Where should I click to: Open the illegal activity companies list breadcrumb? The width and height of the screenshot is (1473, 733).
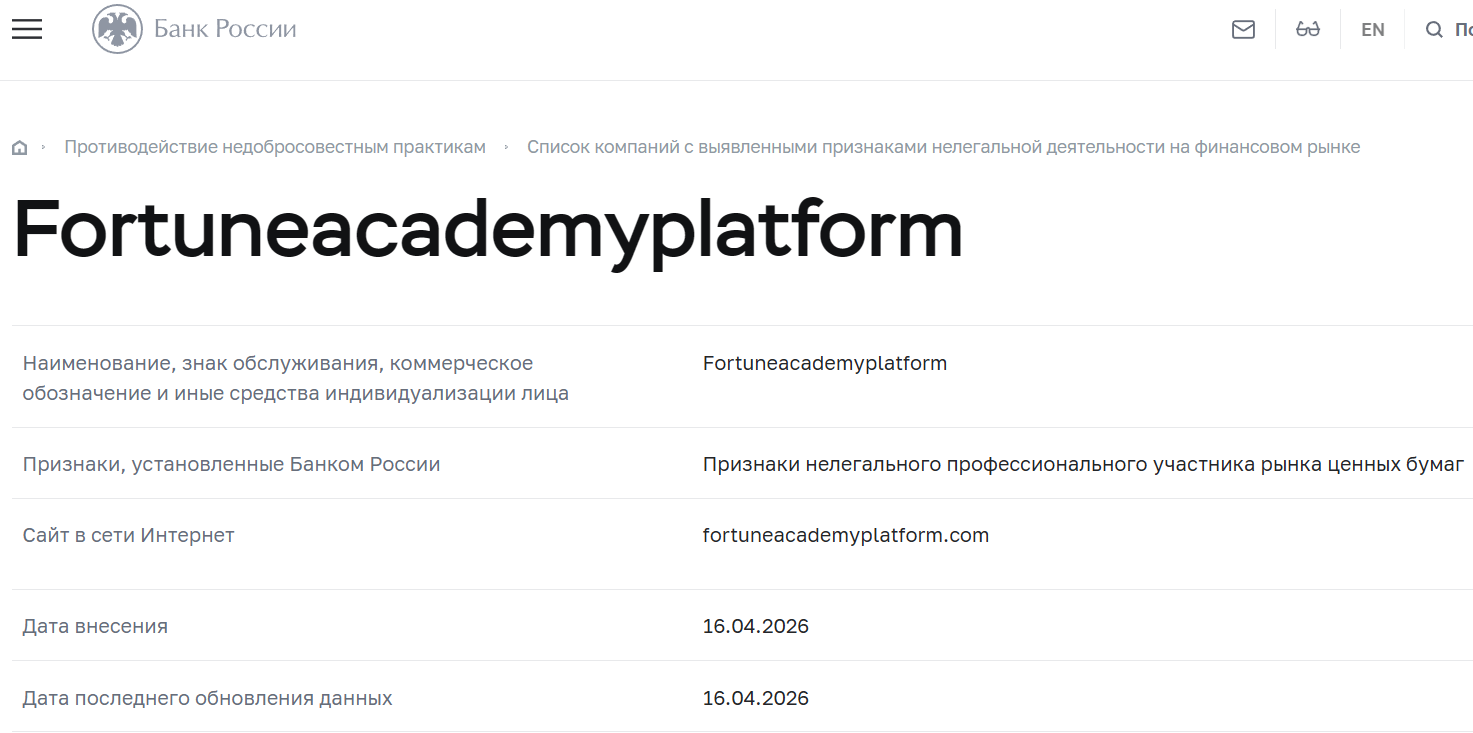tap(944, 146)
